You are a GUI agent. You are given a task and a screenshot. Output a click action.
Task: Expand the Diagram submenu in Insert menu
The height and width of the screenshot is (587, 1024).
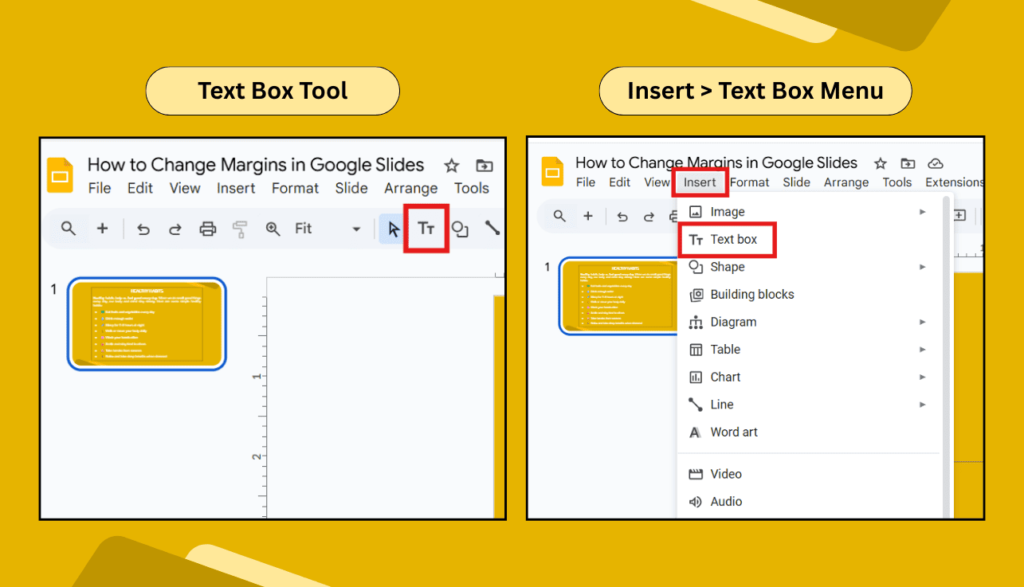(x=922, y=322)
